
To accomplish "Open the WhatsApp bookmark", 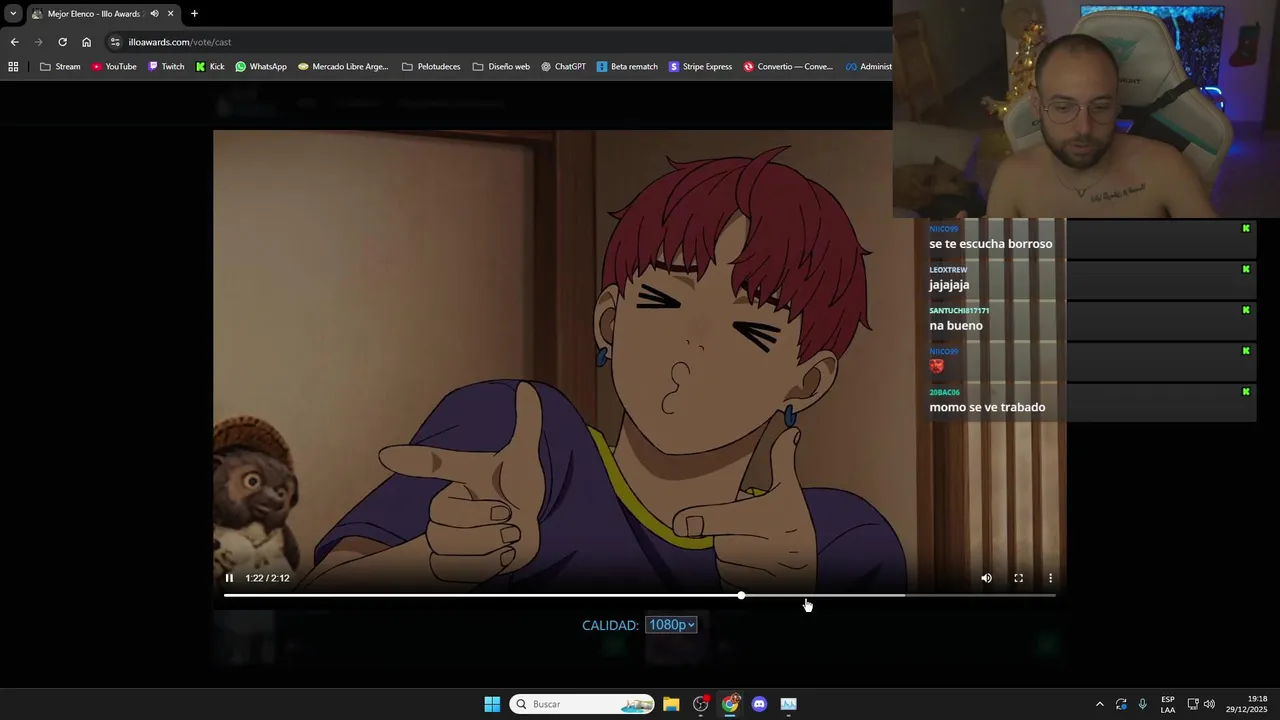I will [x=261, y=67].
